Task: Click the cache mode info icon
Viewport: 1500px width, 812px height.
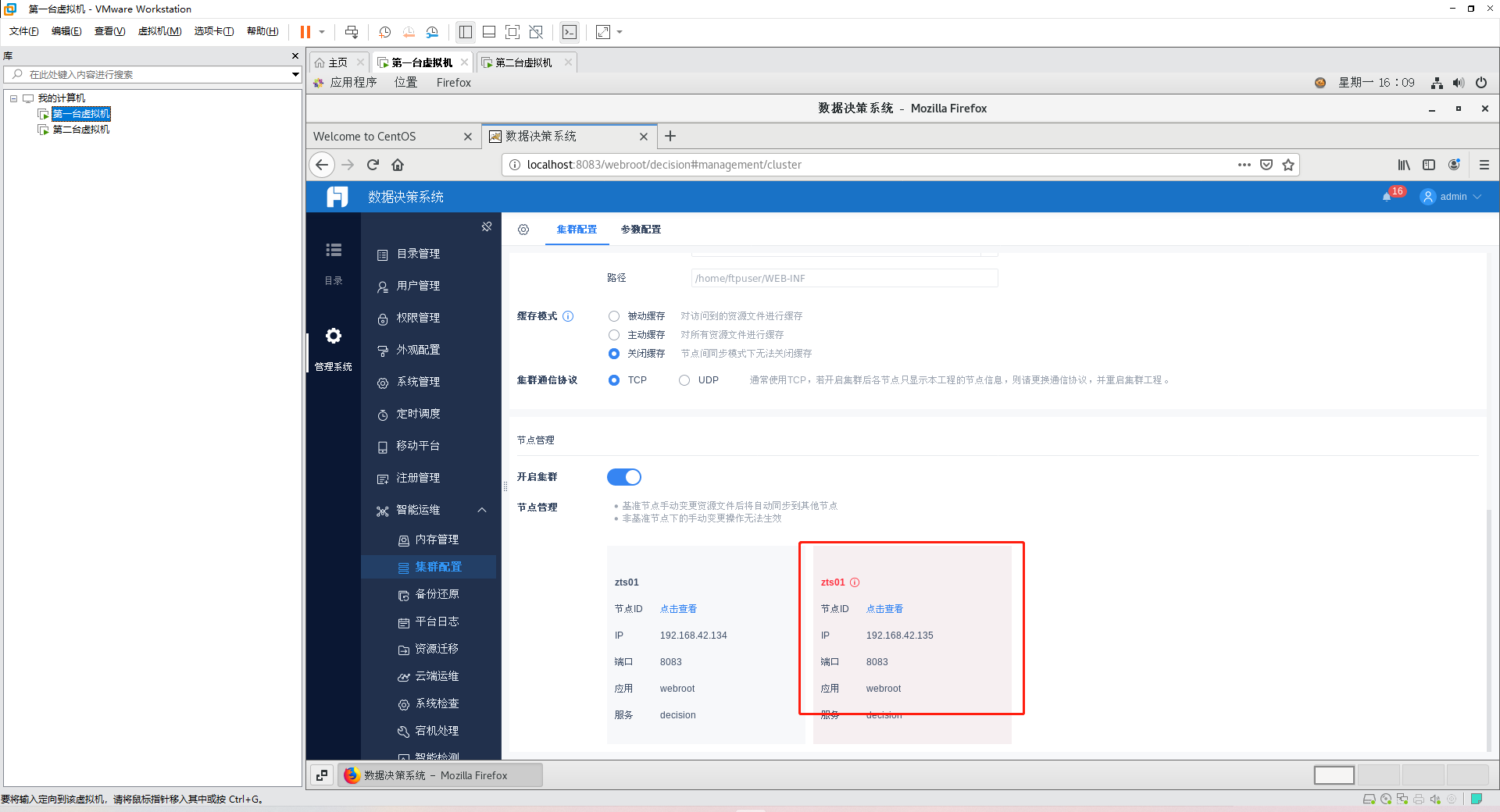Action: point(568,316)
